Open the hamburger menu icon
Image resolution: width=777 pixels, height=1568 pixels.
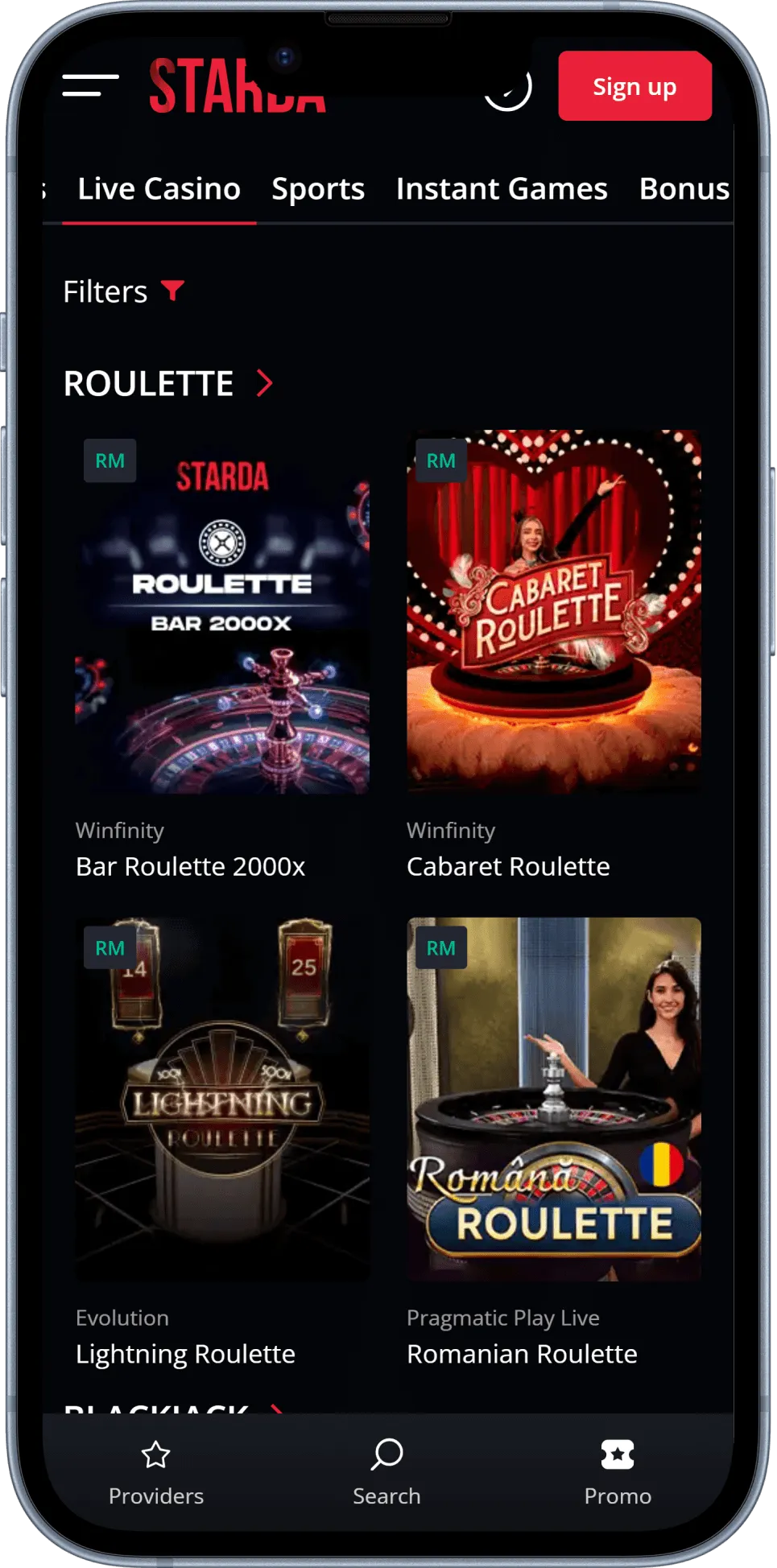pyautogui.click(x=90, y=85)
